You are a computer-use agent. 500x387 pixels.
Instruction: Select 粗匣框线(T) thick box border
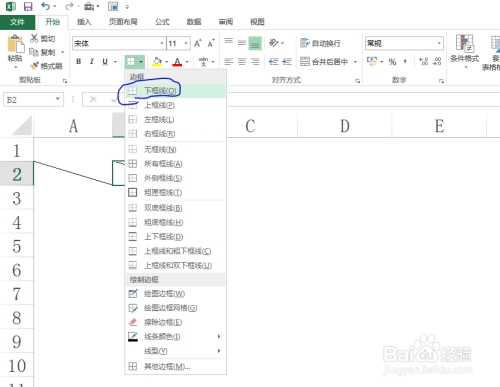coord(176,193)
